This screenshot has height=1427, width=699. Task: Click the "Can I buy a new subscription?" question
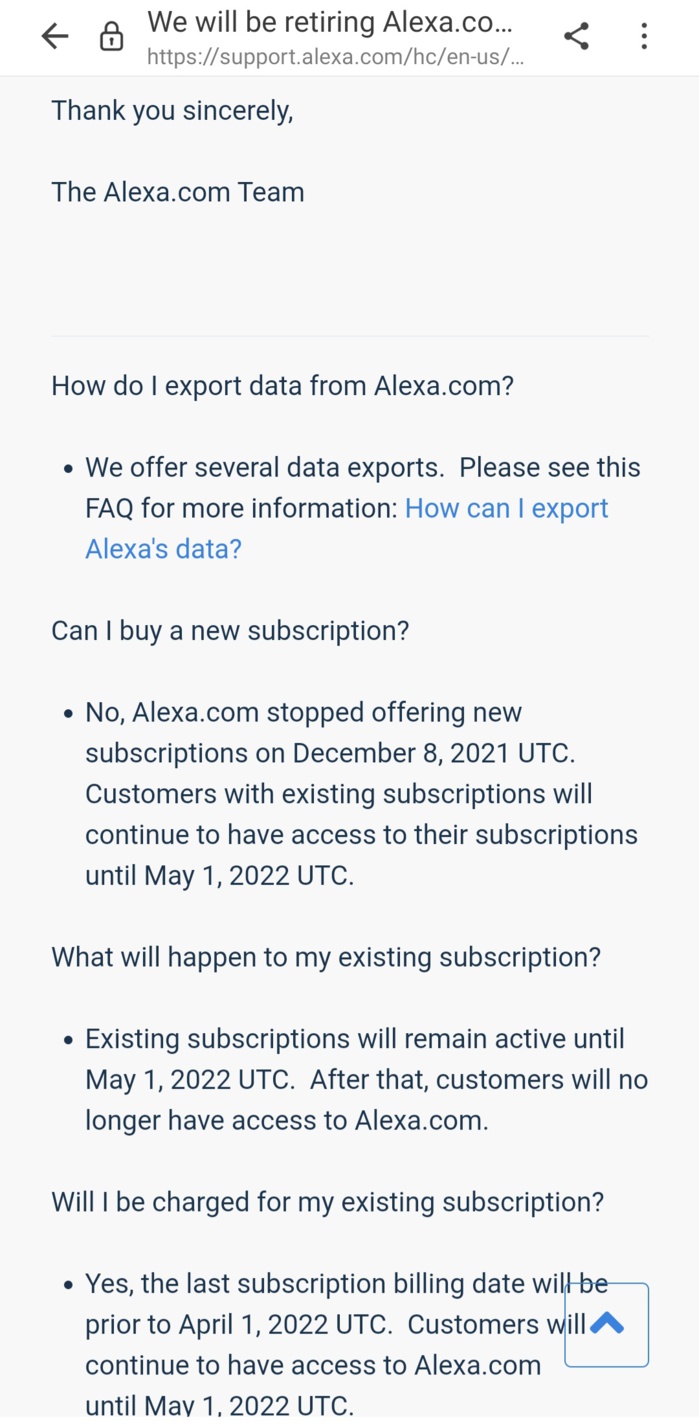[x=230, y=631]
